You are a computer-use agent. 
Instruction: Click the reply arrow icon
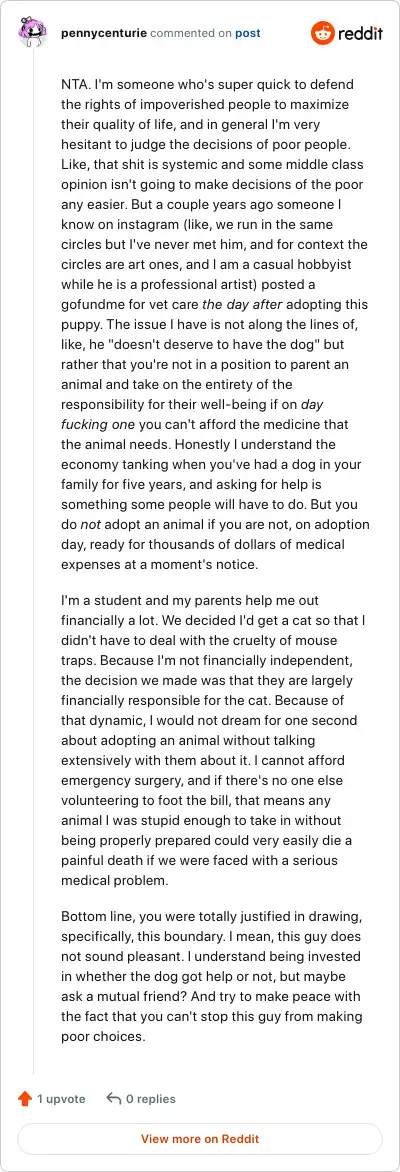click(114, 1099)
